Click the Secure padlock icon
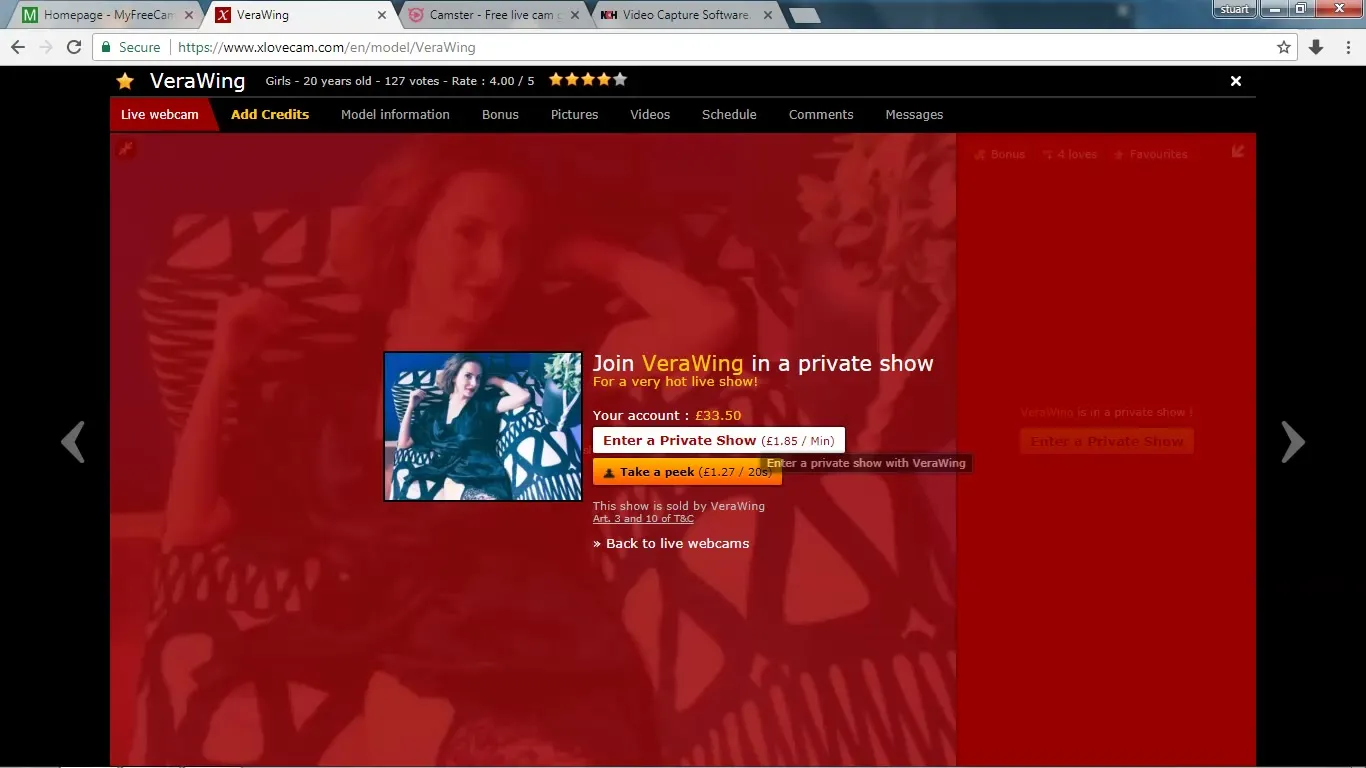Image resolution: width=1366 pixels, height=768 pixels. click(x=106, y=47)
